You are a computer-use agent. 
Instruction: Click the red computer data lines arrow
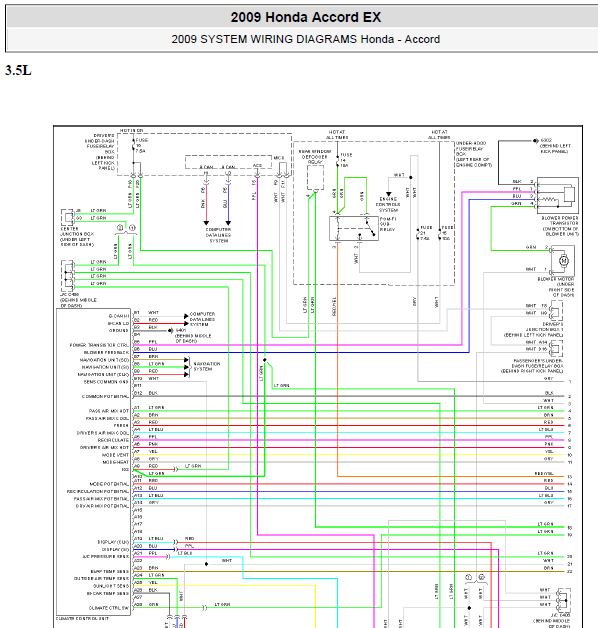[x=206, y=223]
